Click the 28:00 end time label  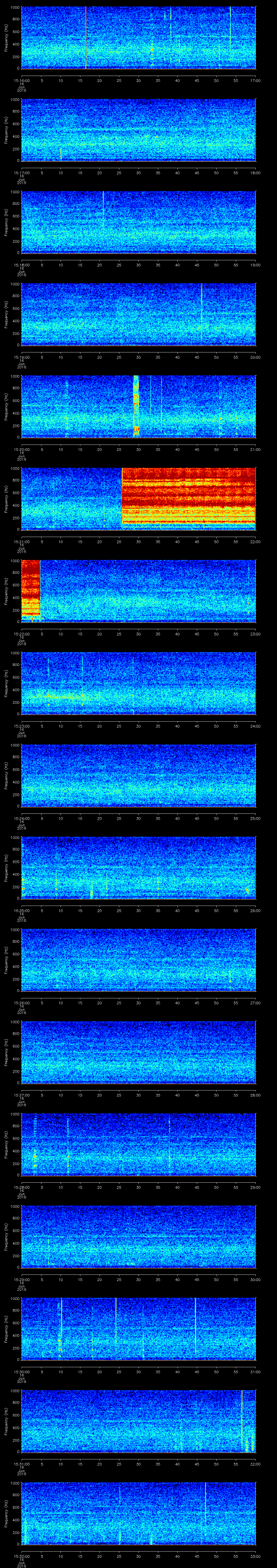coord(255,1095)
